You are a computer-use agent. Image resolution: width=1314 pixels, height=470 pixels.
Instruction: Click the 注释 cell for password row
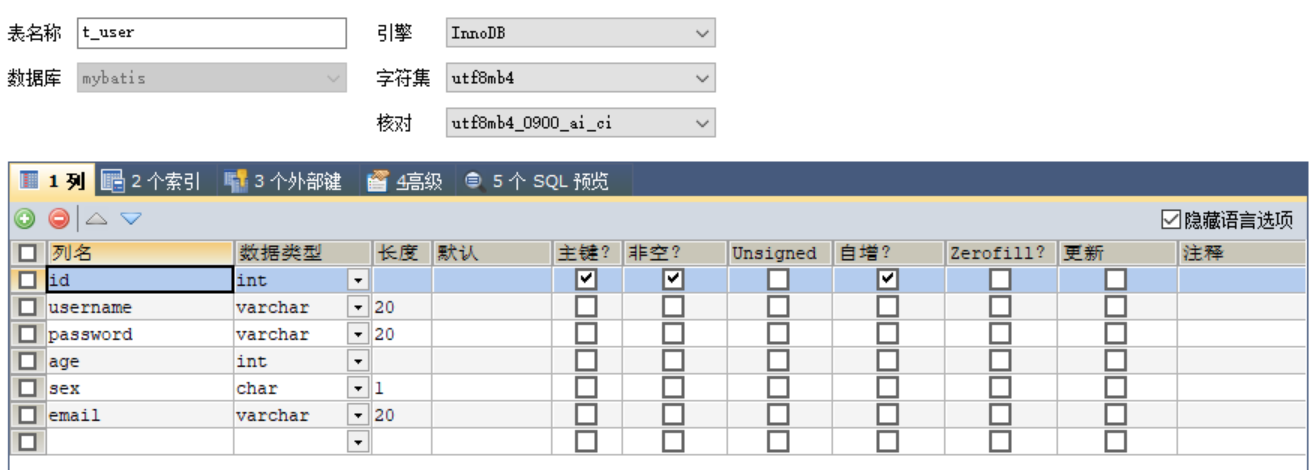pyautogui.click(x=1242, y=334)
